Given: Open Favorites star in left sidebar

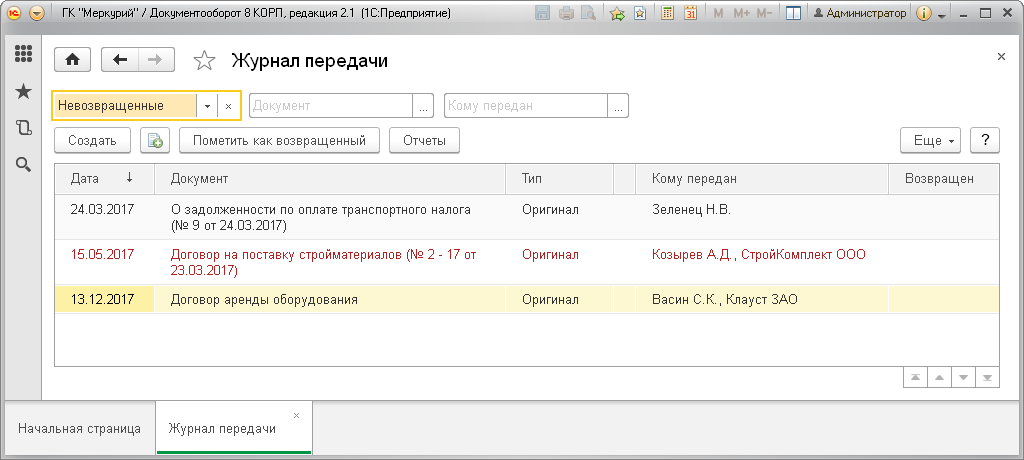Looking at the screenshot, I should point(24,91).
